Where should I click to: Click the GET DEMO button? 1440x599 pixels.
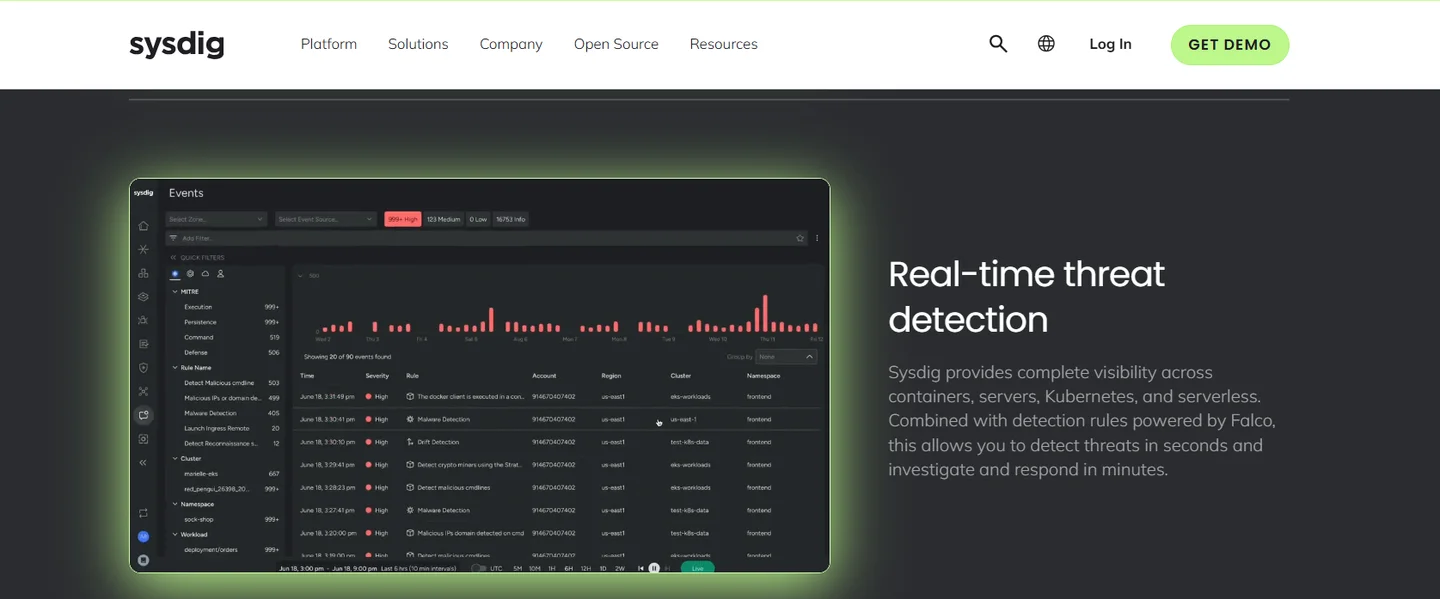pos(1230,45)
